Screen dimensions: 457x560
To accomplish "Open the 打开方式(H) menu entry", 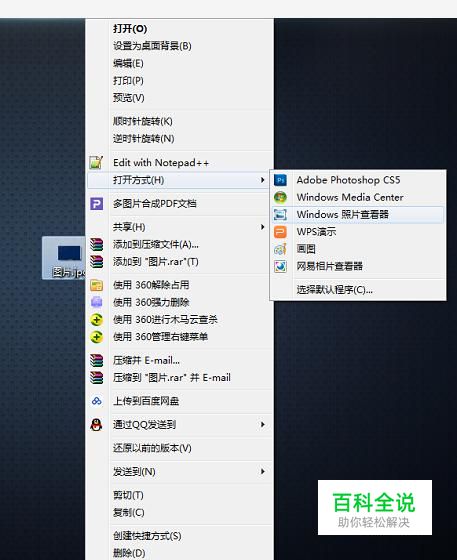I will pyautogui.click(x=181, y=180).
